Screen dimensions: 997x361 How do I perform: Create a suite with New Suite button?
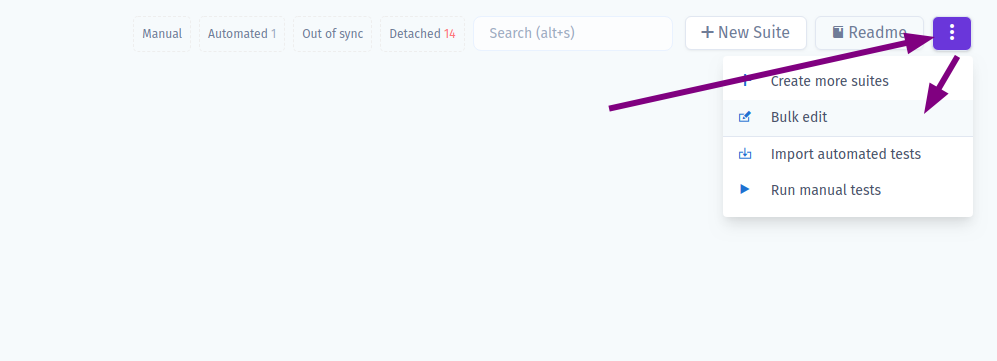point(746,33)
